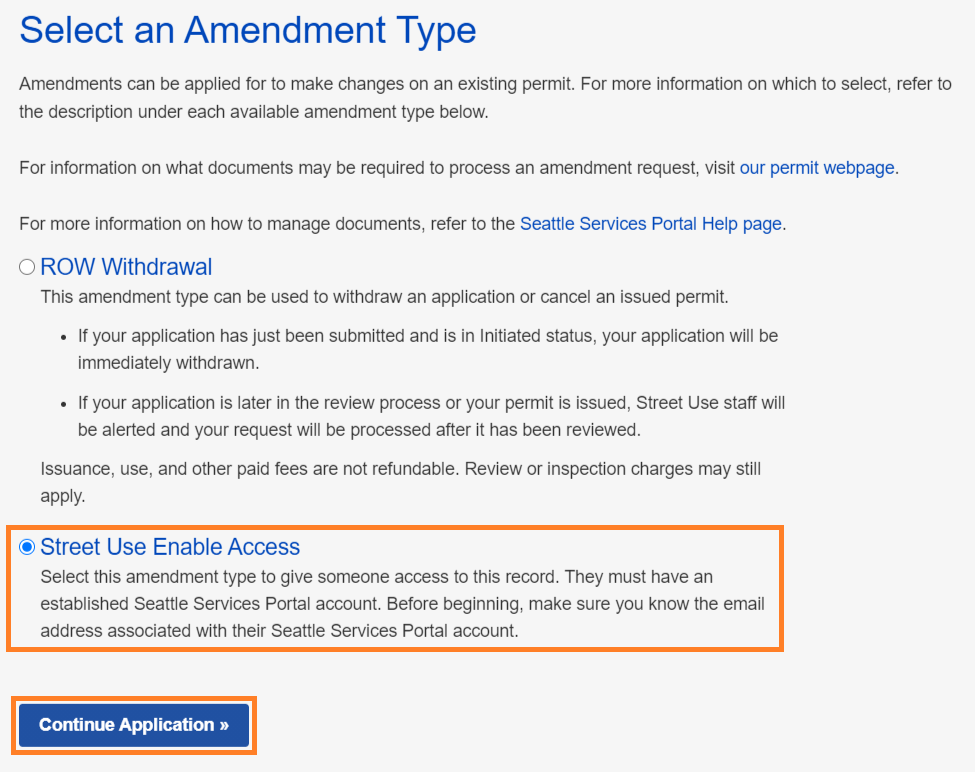Confirm Street Use Enable Access selection

coord(28,546)
